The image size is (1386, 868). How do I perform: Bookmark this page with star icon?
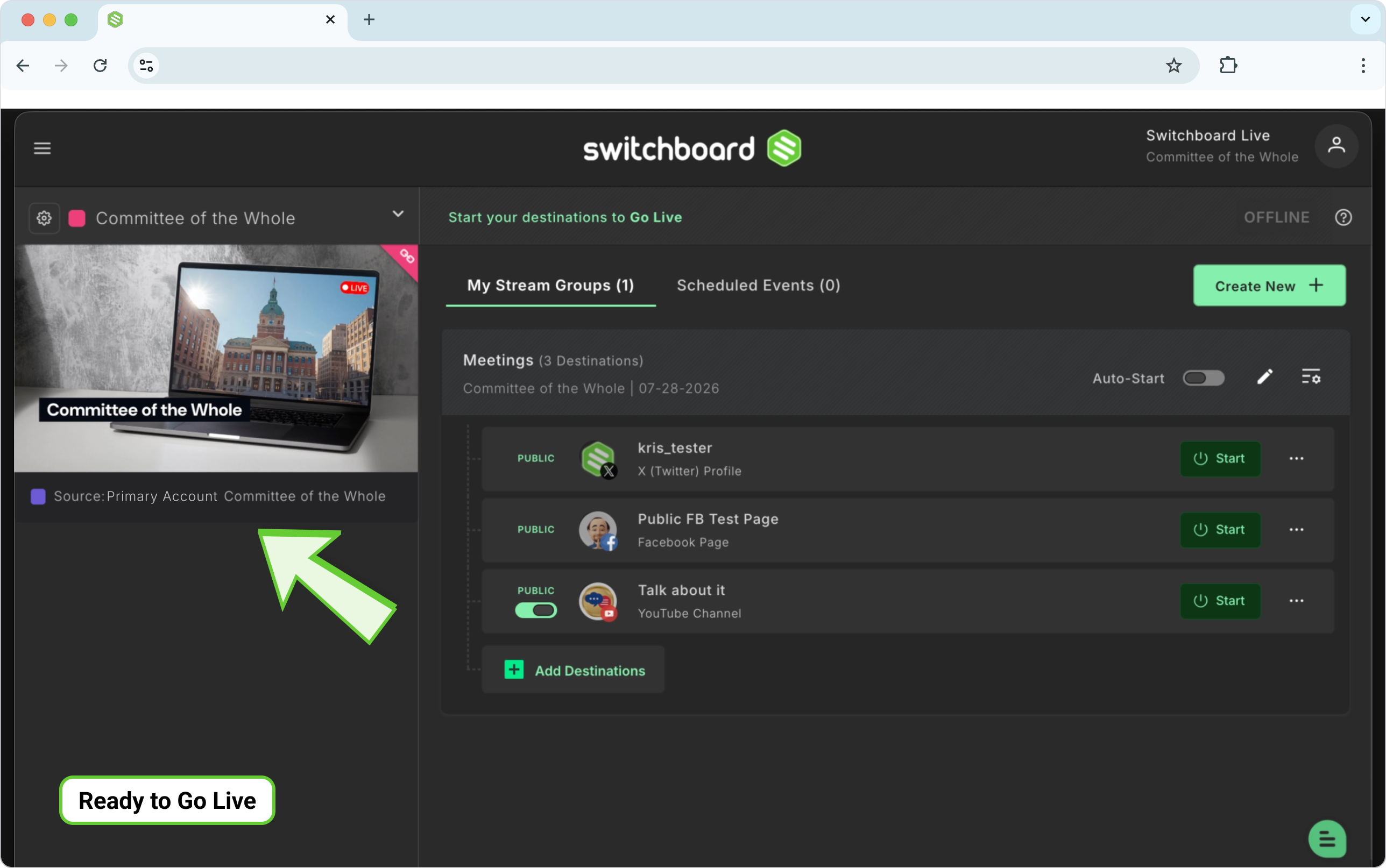click(x=1173, y=66)
